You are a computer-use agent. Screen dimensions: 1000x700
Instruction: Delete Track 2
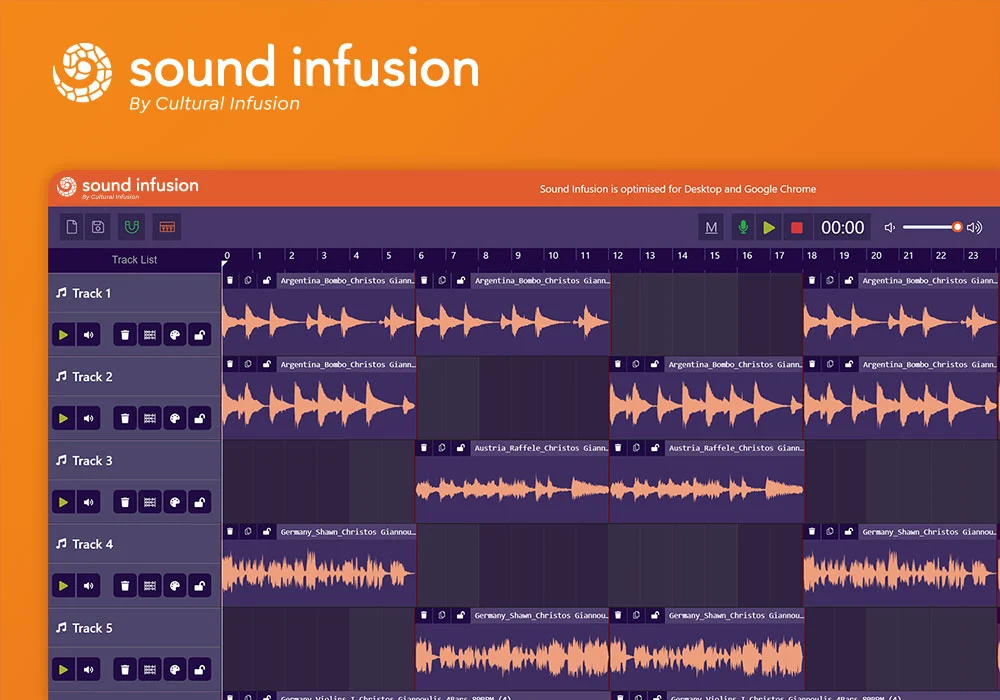tap(125, 418)
